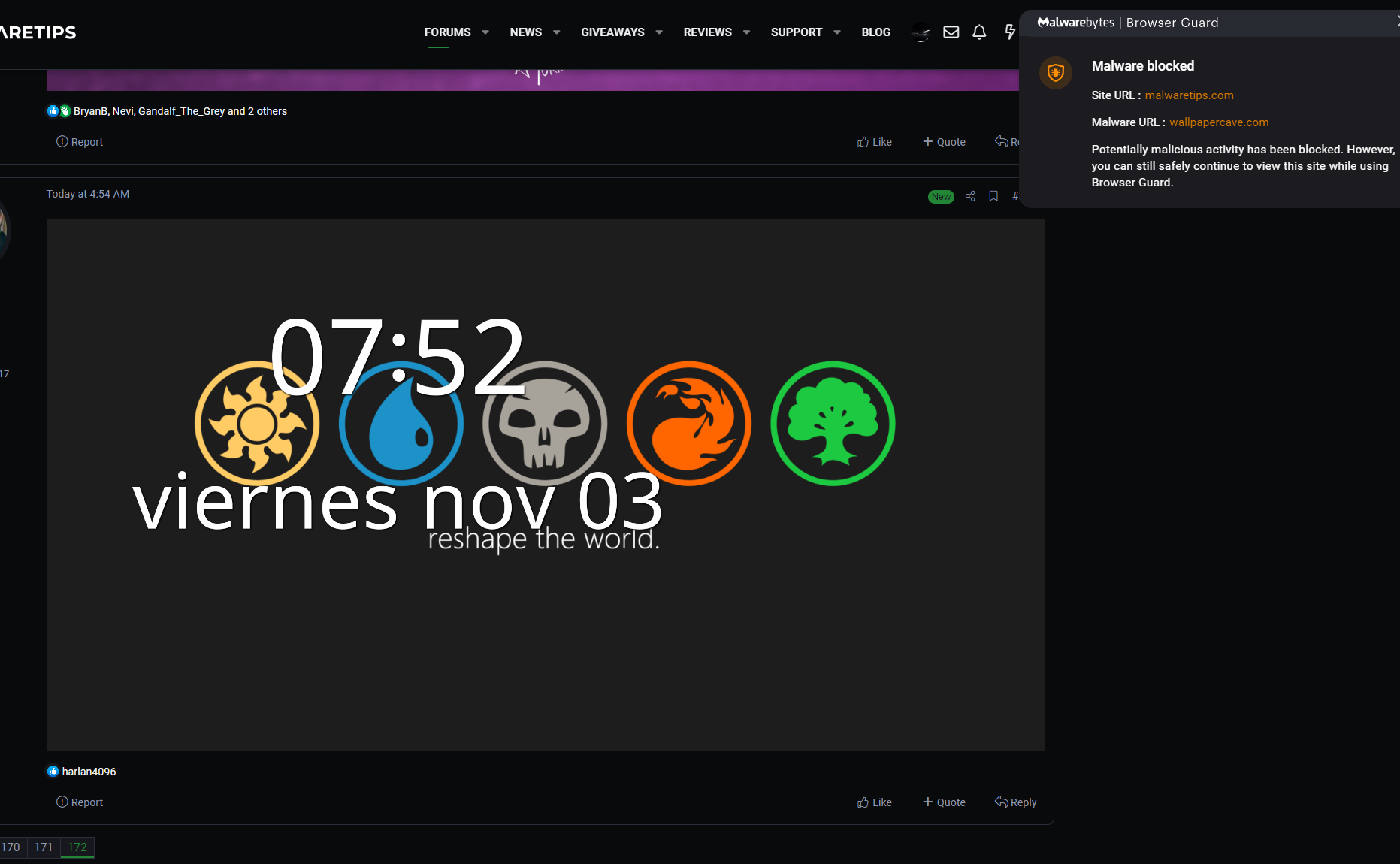Open the FORUMS navigation item

pyautogui.click(x=447, y=32)
